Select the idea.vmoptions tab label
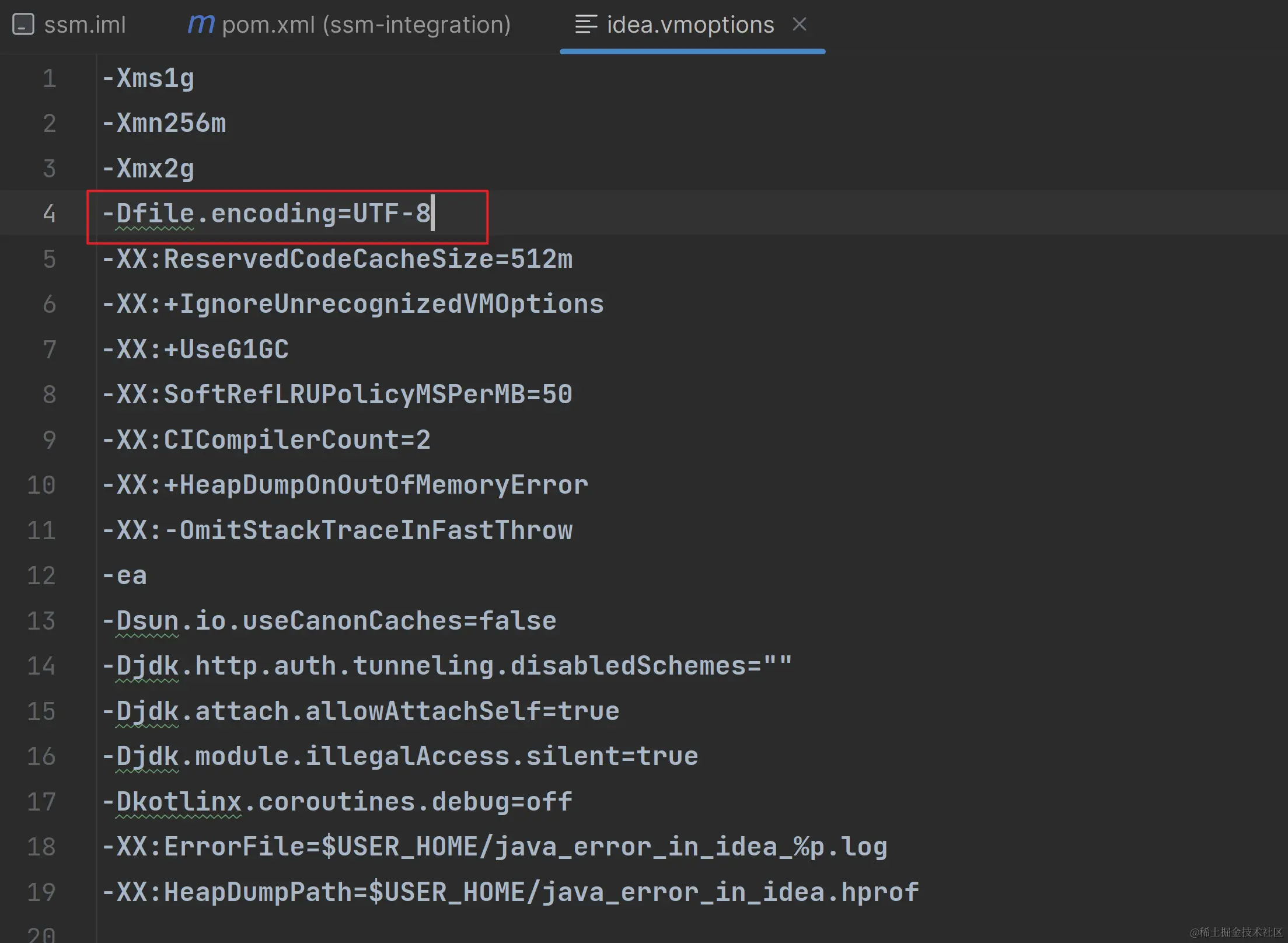The width and height of the screenshot is (1288, 943). pyautogui.click(x=690, y=25)
